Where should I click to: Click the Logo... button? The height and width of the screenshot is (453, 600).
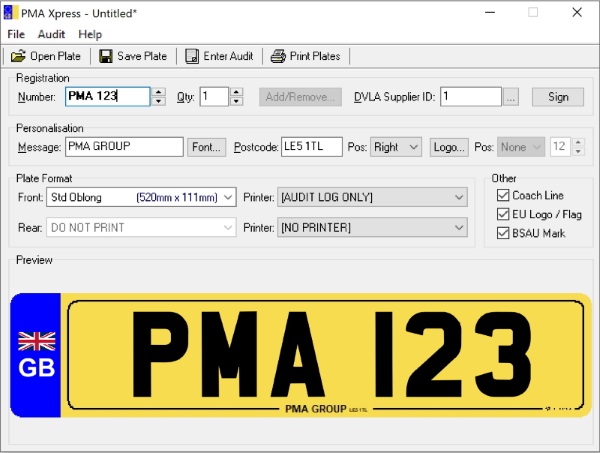tap(449, 147)
